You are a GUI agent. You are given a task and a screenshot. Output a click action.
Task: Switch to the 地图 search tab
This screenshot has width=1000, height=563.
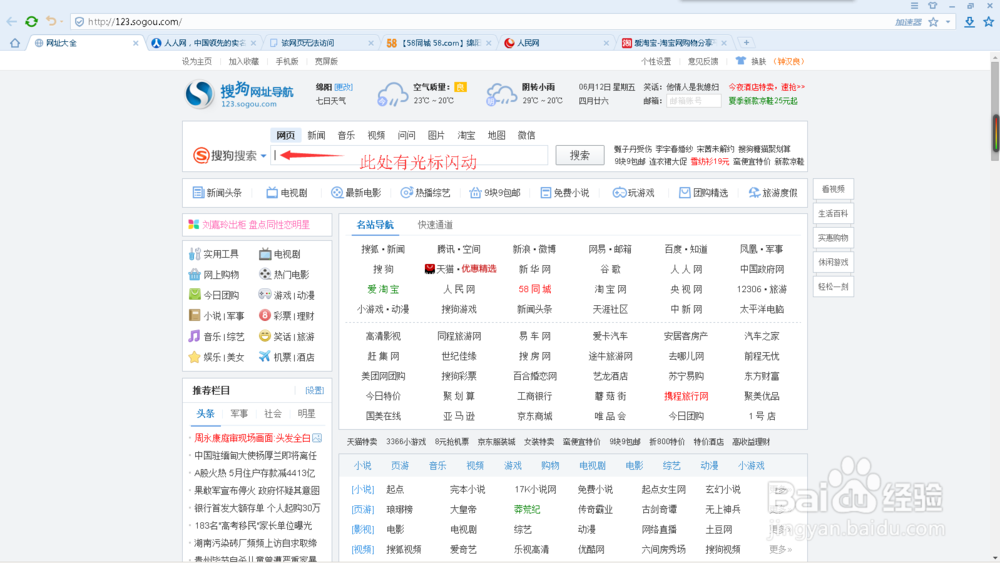(496, 135)
